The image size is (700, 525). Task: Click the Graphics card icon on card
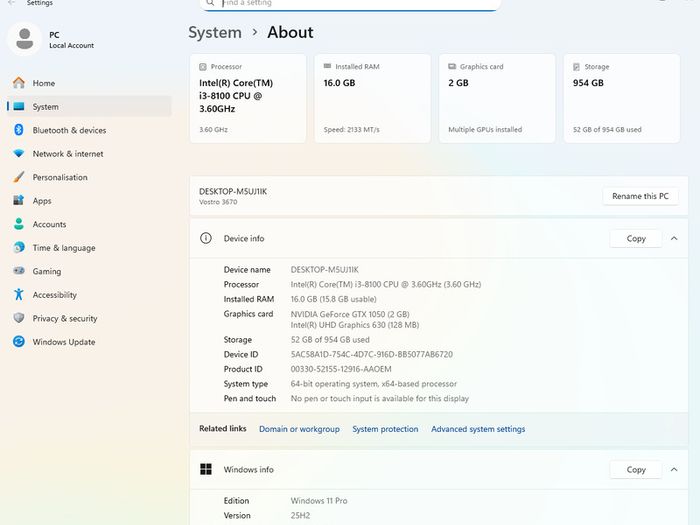pyautogui.click(x=452, y=66)
